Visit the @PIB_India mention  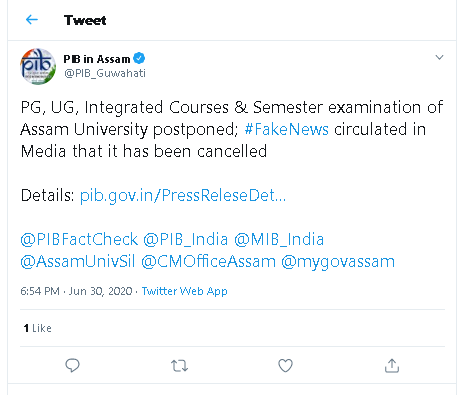coord(186,239)
